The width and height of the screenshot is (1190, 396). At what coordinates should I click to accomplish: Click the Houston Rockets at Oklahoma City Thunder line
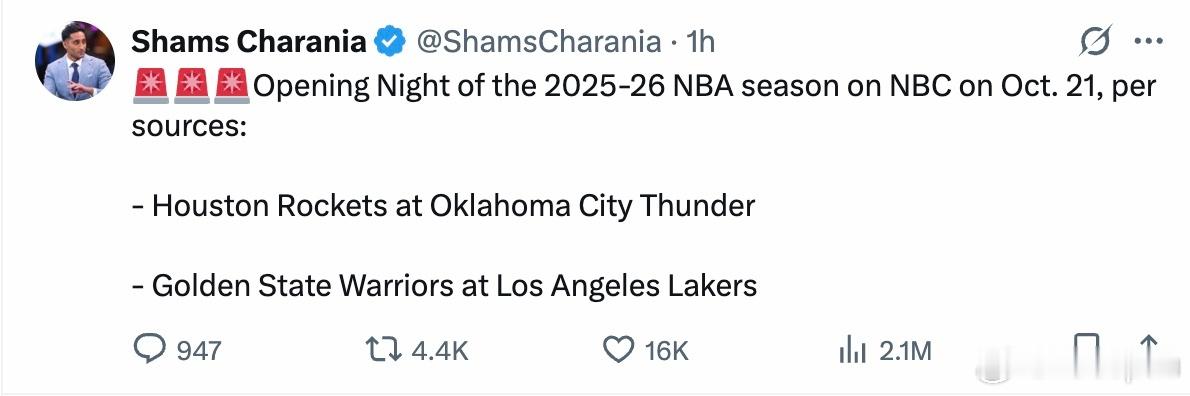(443, 206)
